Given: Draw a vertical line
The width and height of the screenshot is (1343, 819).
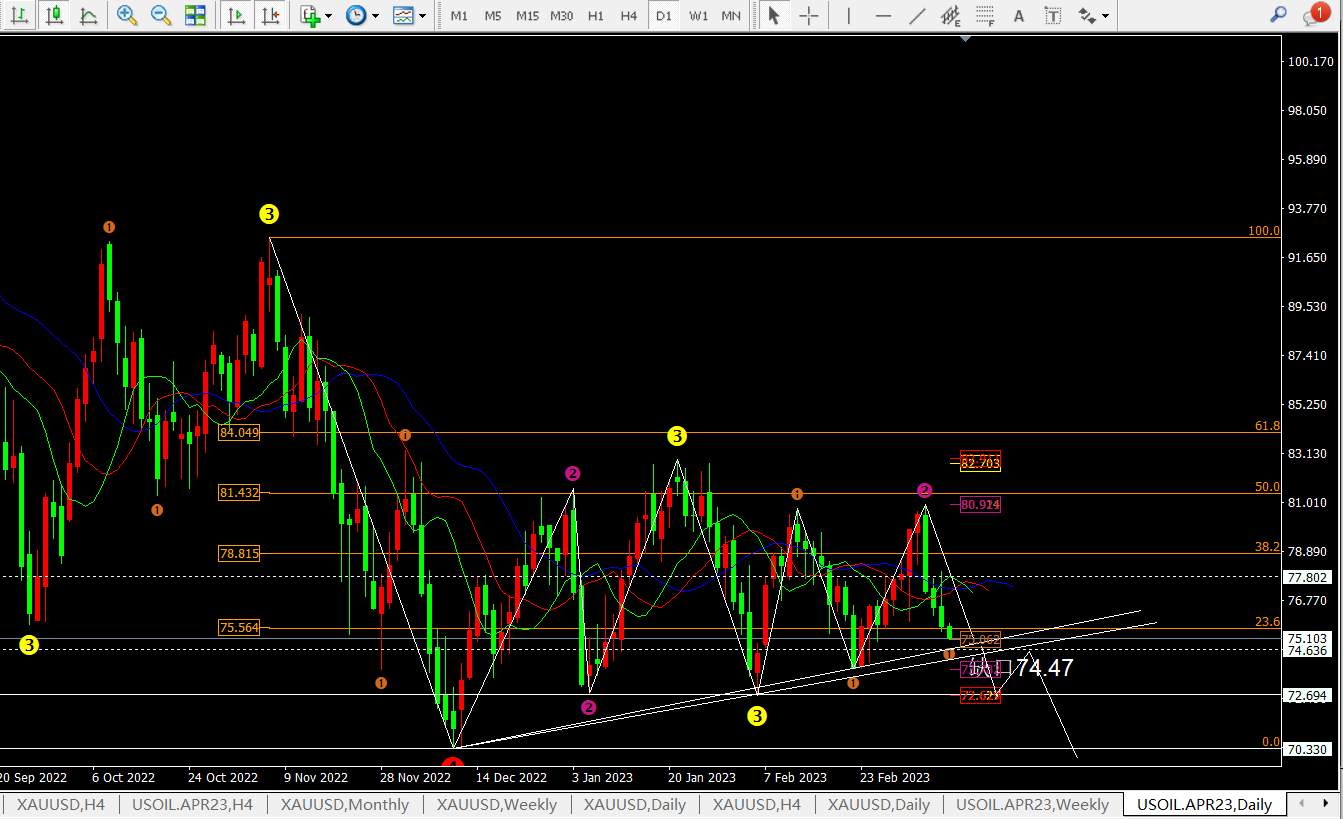Looking at the screenshot, I should coord(849,15).
